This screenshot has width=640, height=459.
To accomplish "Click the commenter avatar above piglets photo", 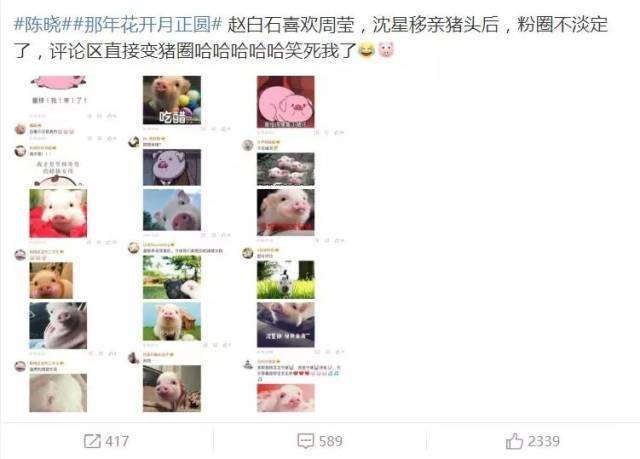I will click(247, 145).
